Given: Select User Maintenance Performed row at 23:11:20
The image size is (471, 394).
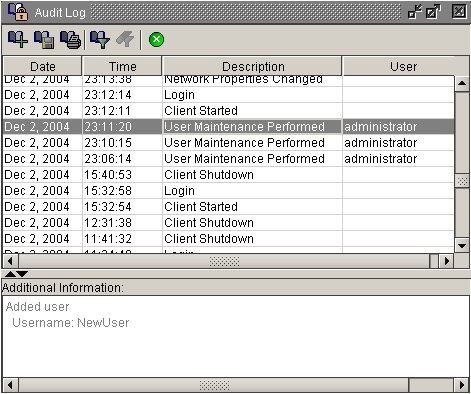Looking at the screenshot, I should coord(229,127).
